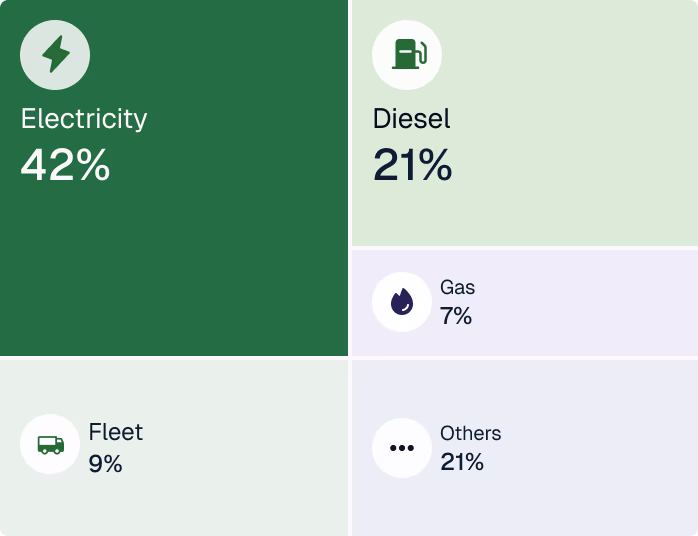
Task: Click the 21% value under Others
Action: (462, 462)
